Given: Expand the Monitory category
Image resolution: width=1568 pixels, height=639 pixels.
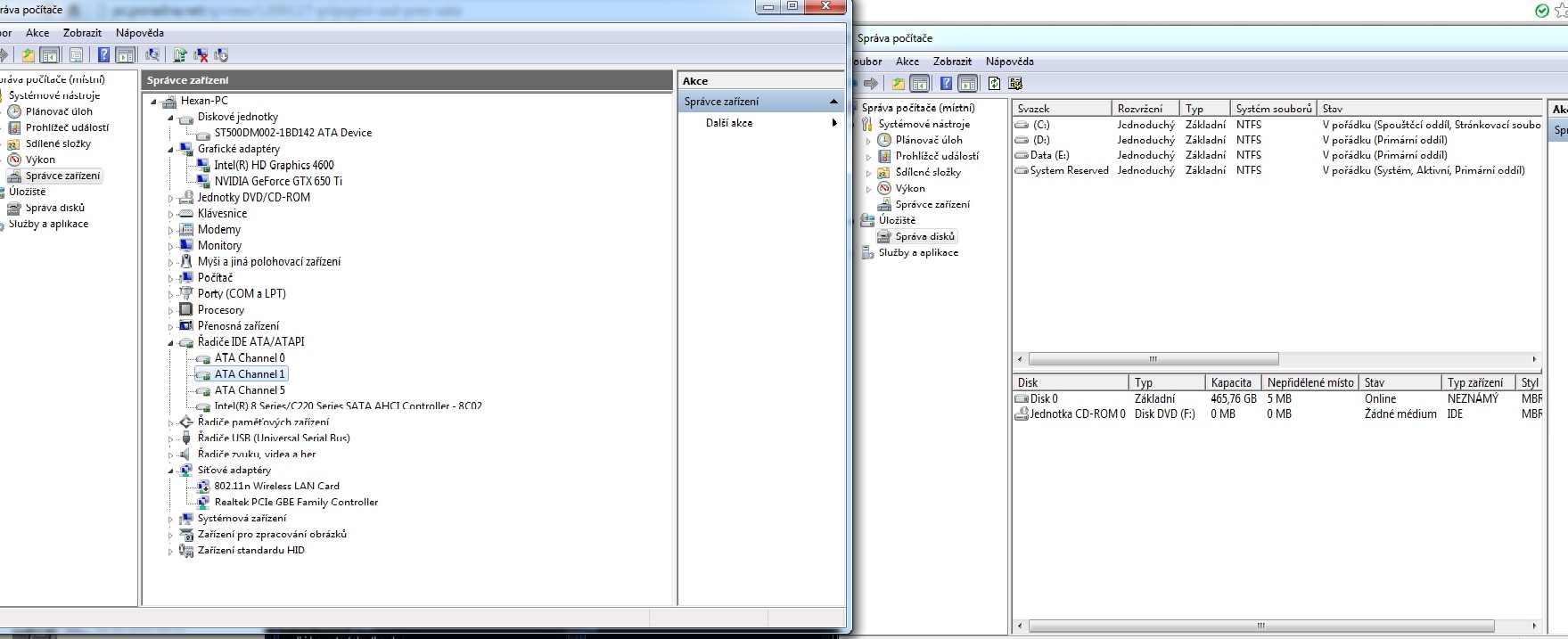Looking at the screenshot, I should [170, 246].
